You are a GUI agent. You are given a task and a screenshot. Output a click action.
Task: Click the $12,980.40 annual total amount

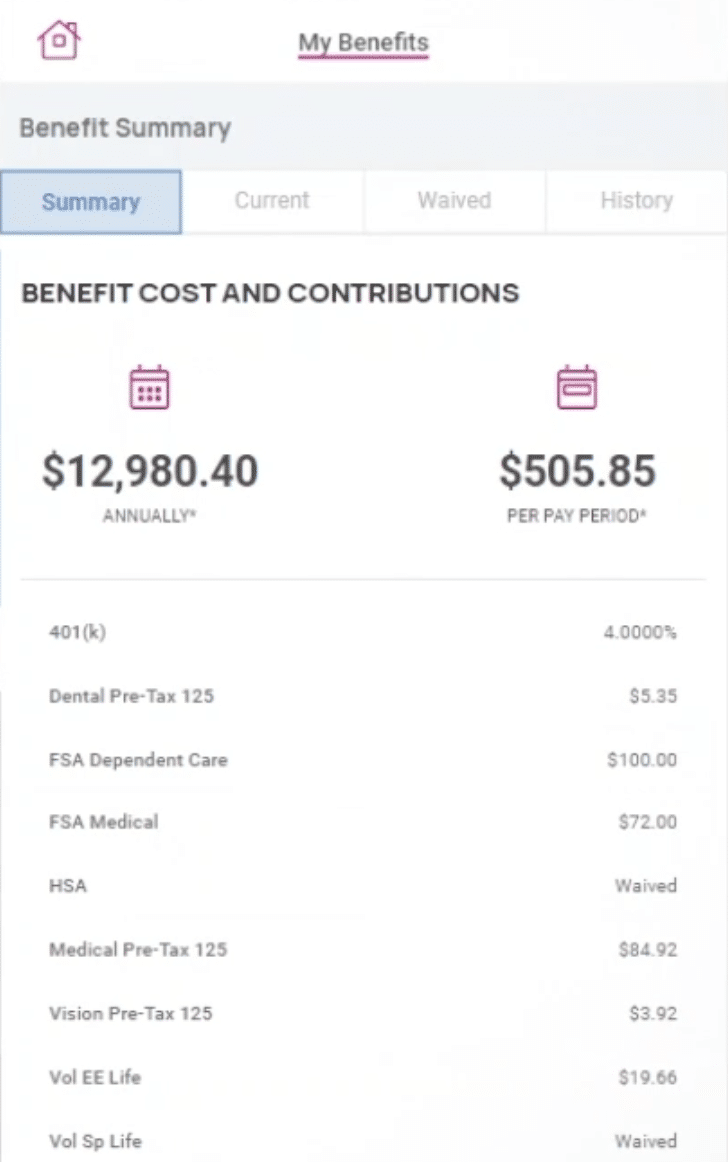click(150, 470)
